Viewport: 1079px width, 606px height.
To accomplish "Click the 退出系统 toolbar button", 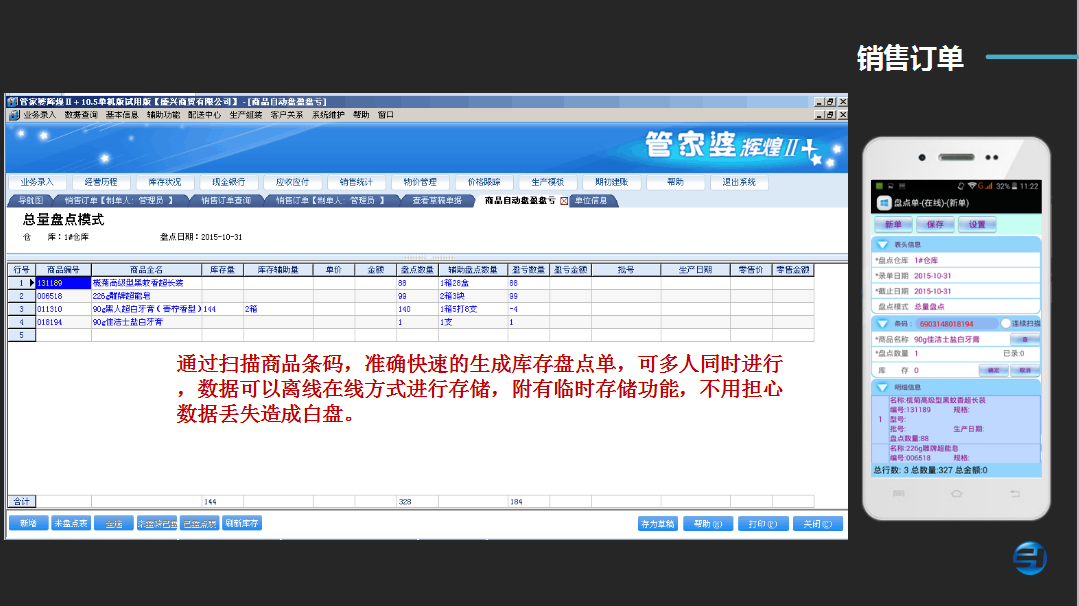I will pyautogui.click(x=739, y=182).
